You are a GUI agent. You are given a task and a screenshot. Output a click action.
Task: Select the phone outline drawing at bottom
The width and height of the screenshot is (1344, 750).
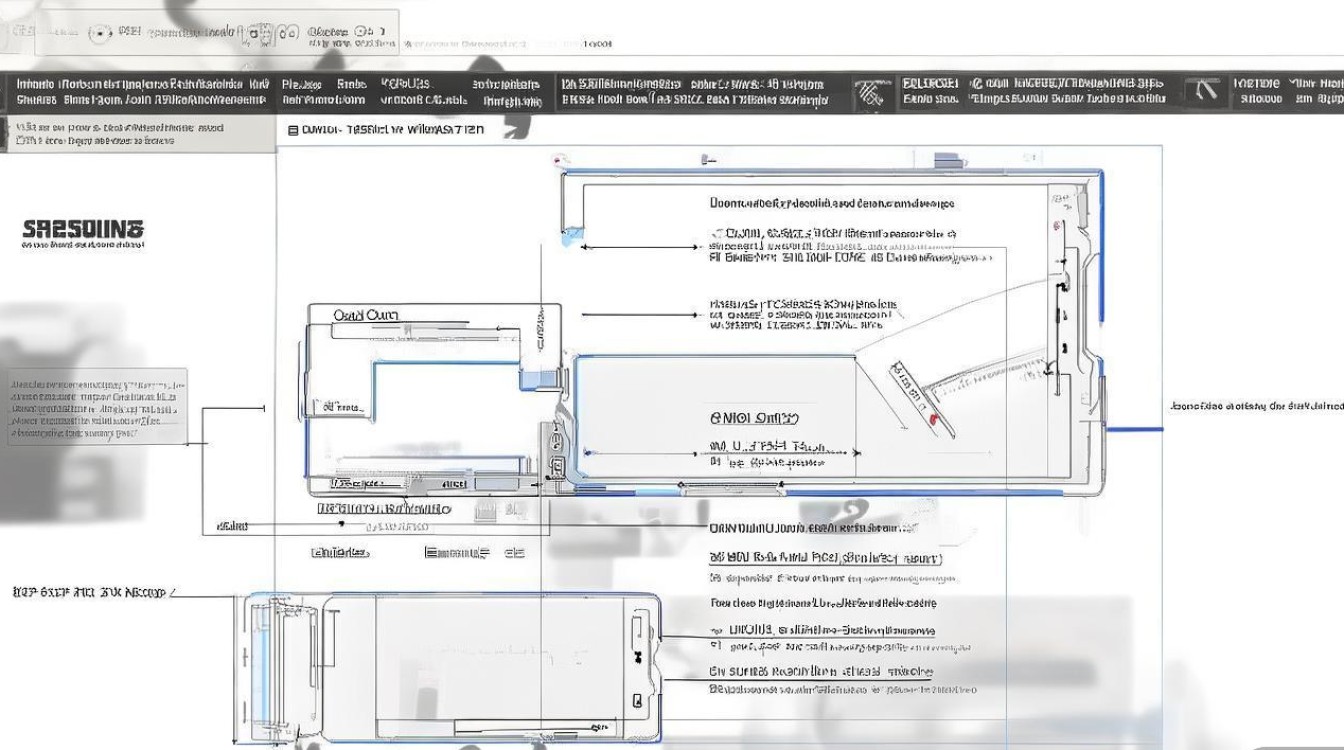click(450, 667)
